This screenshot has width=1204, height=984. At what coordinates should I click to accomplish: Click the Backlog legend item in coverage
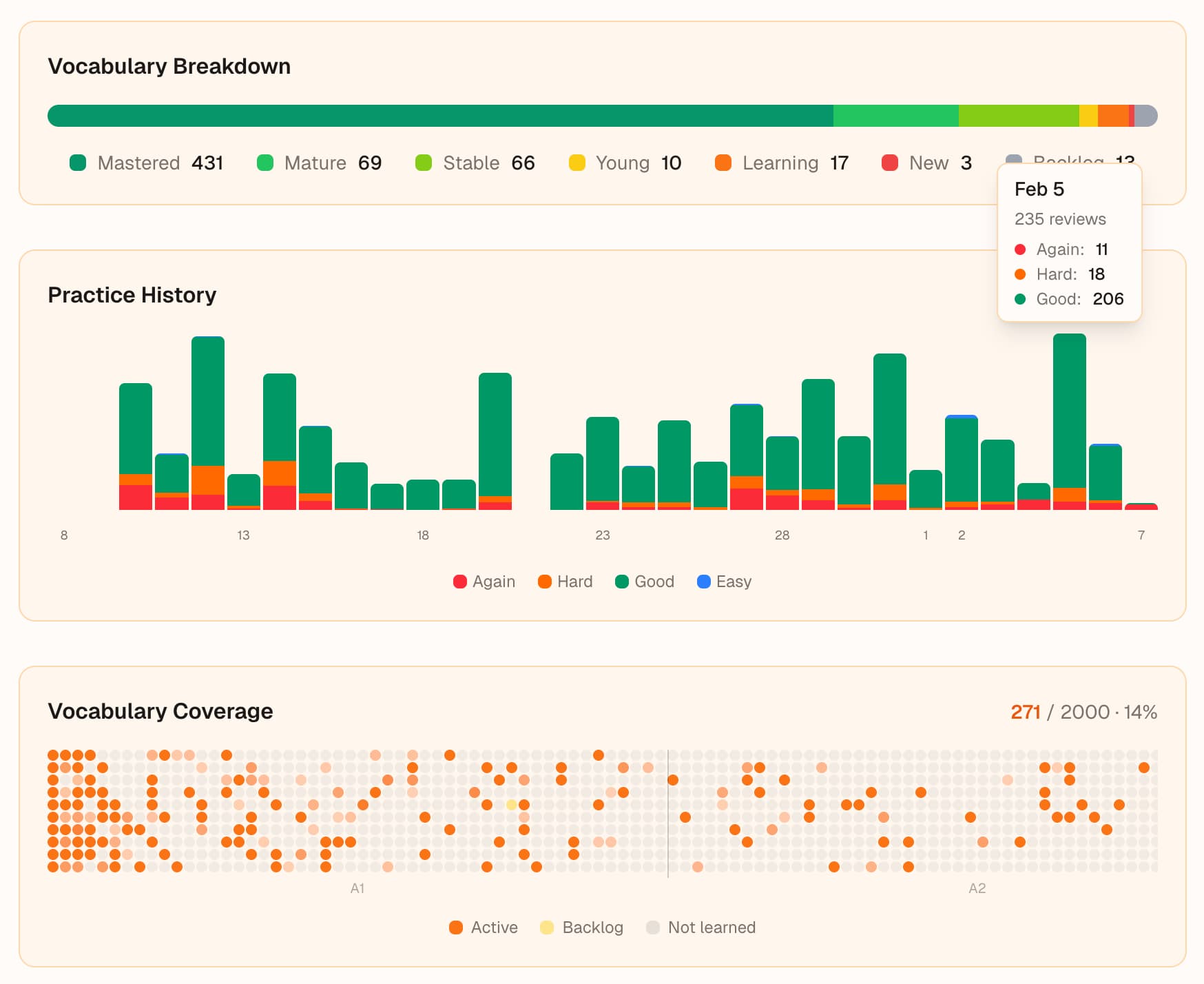[x=582, y=927]
